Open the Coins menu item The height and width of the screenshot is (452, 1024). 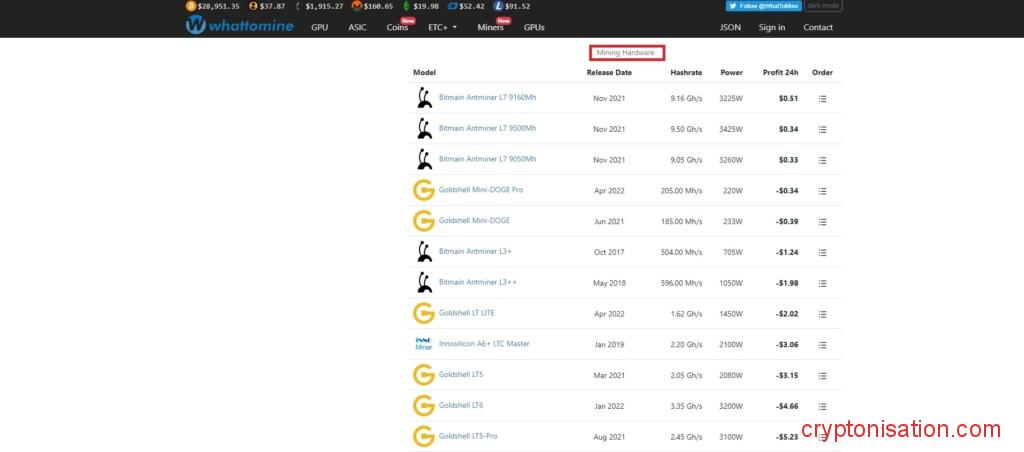(x=397, y=27)
